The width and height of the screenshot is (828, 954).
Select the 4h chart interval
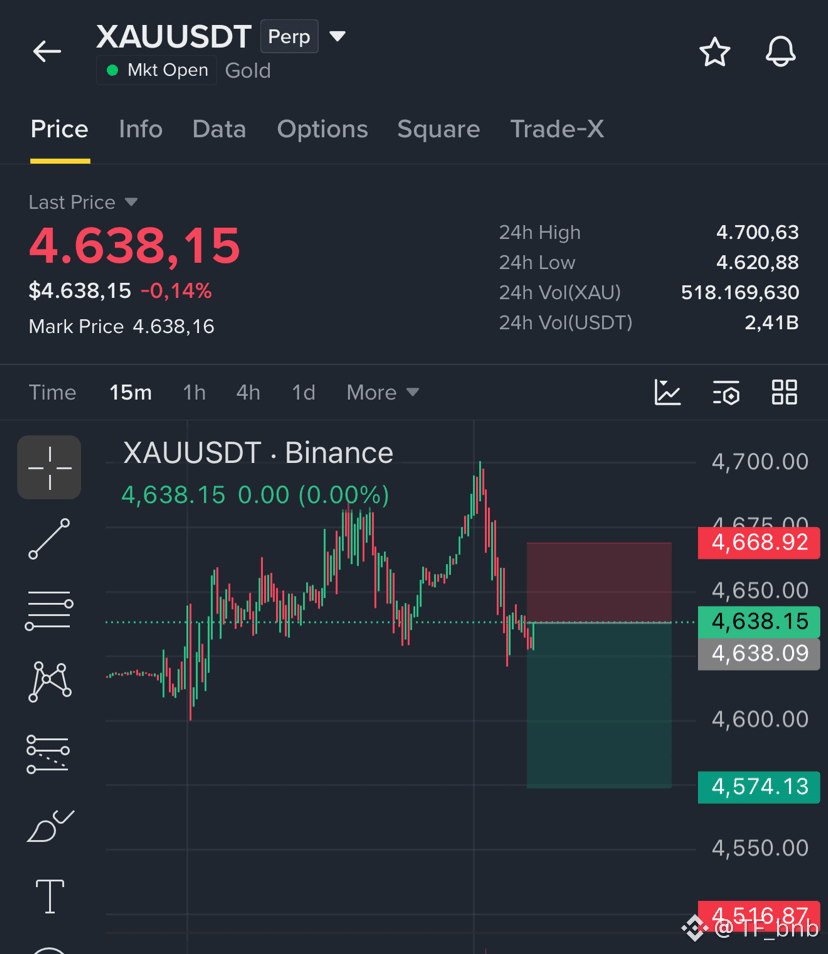[x=248, y=392]
